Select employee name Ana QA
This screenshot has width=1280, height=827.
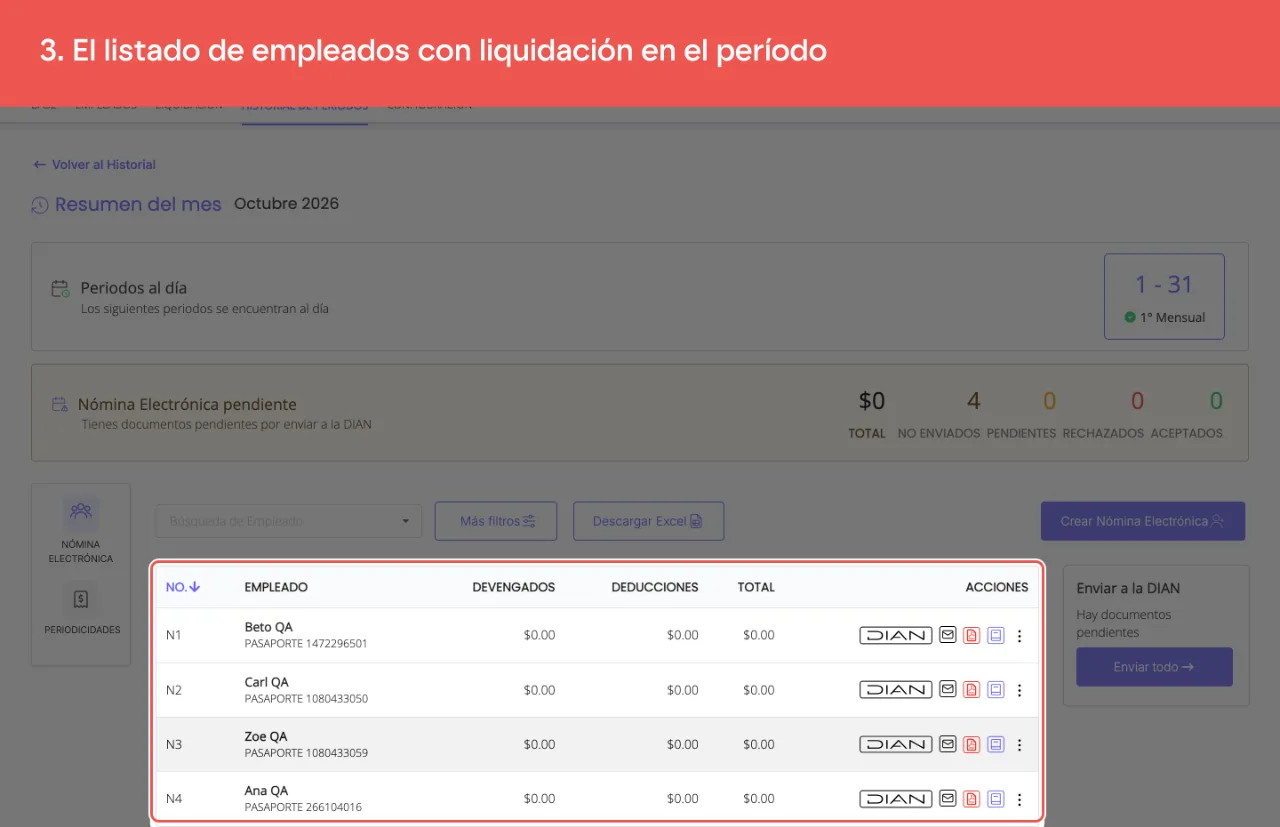266,790
